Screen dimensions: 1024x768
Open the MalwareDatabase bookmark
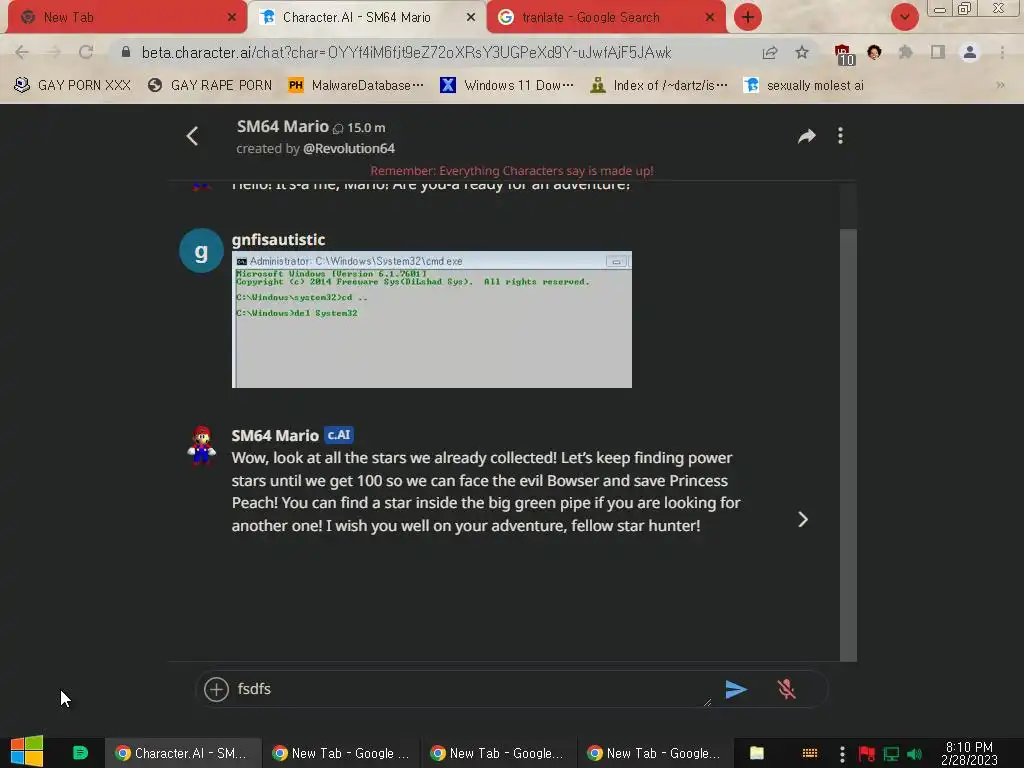pyautogui.click(x=356, y=85)
